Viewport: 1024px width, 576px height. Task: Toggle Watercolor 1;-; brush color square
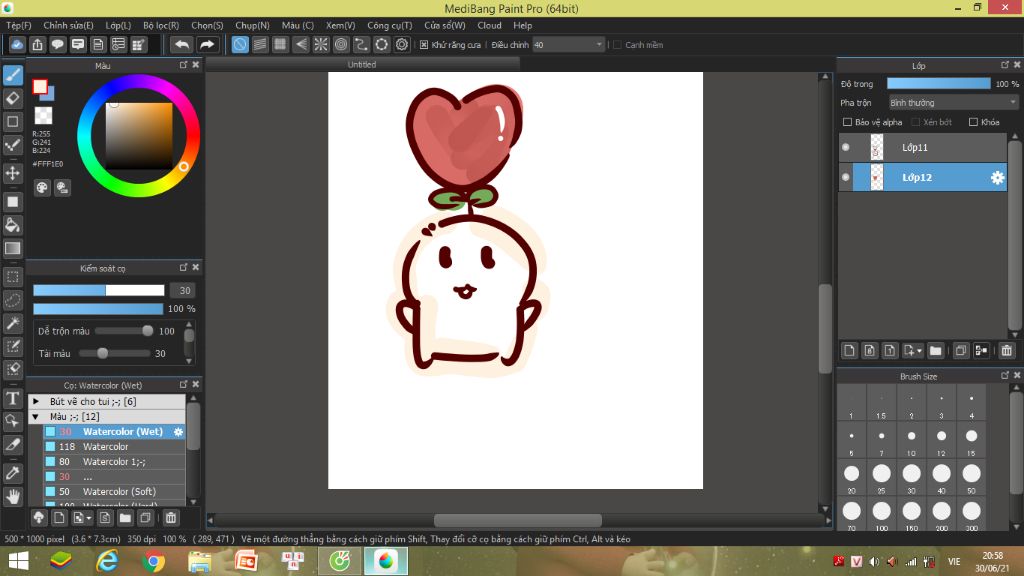coord(50,462)
